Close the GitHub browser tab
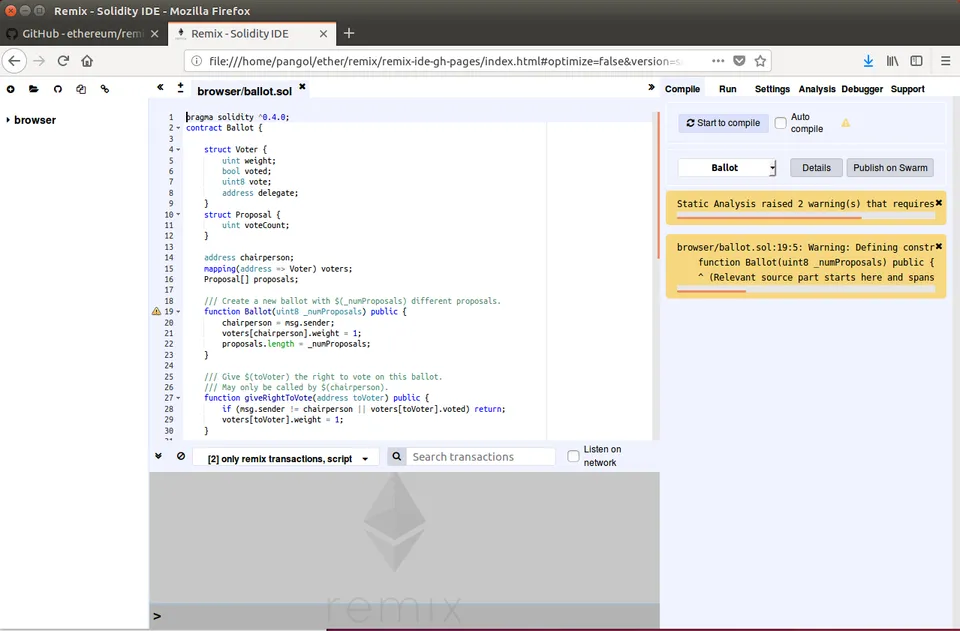The height and width of the screenshot is (631, 960). pyautogui.click(x=155, y=34)
